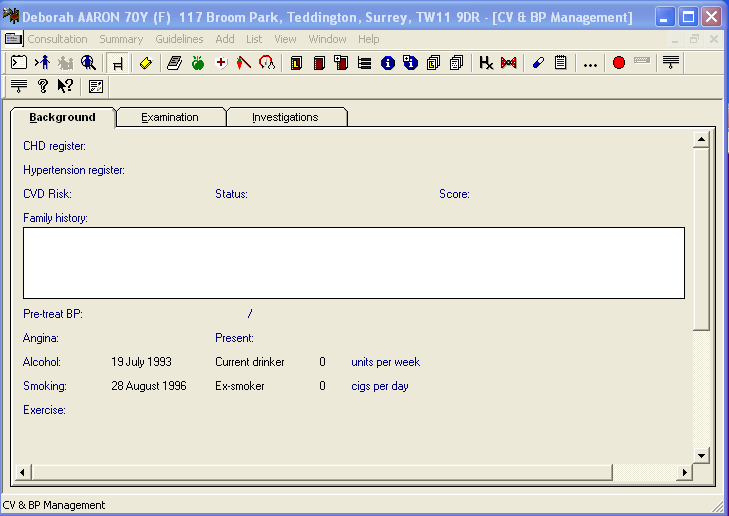The height and width of the screenshot is (516, 729).
Task: Open the Summary menu
Action: tap(121, 39)
